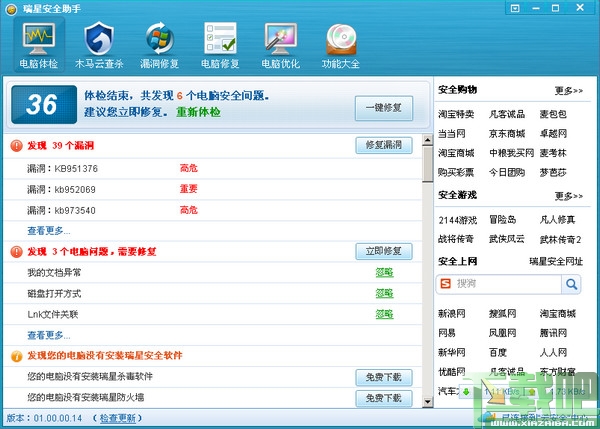This screenshot has height=429, width=600.
Task: Click 忽略 for 磁盘打开方式
Action: coord(385,294)
